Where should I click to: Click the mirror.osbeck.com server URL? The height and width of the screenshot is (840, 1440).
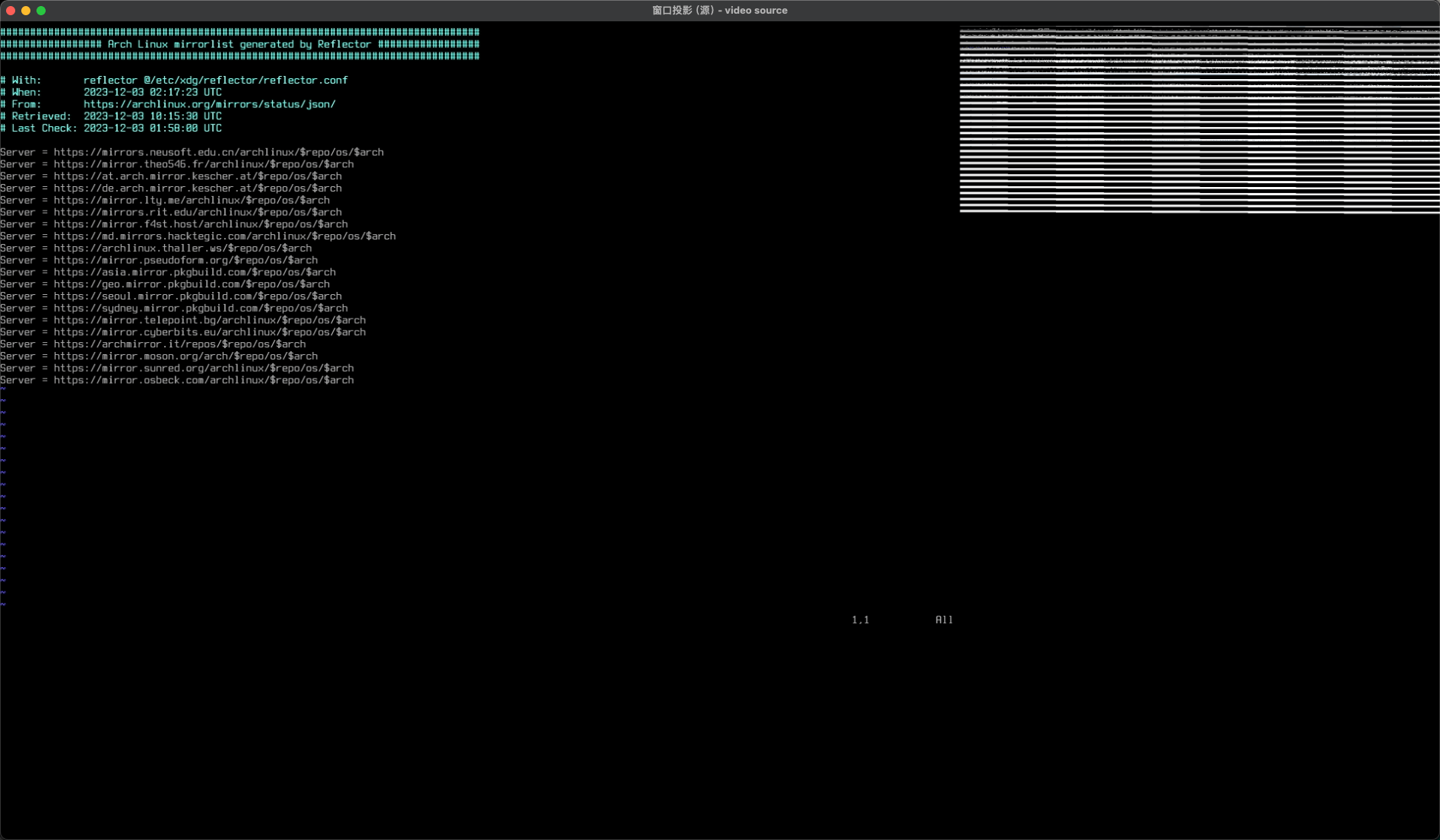(x=203, y=380)
